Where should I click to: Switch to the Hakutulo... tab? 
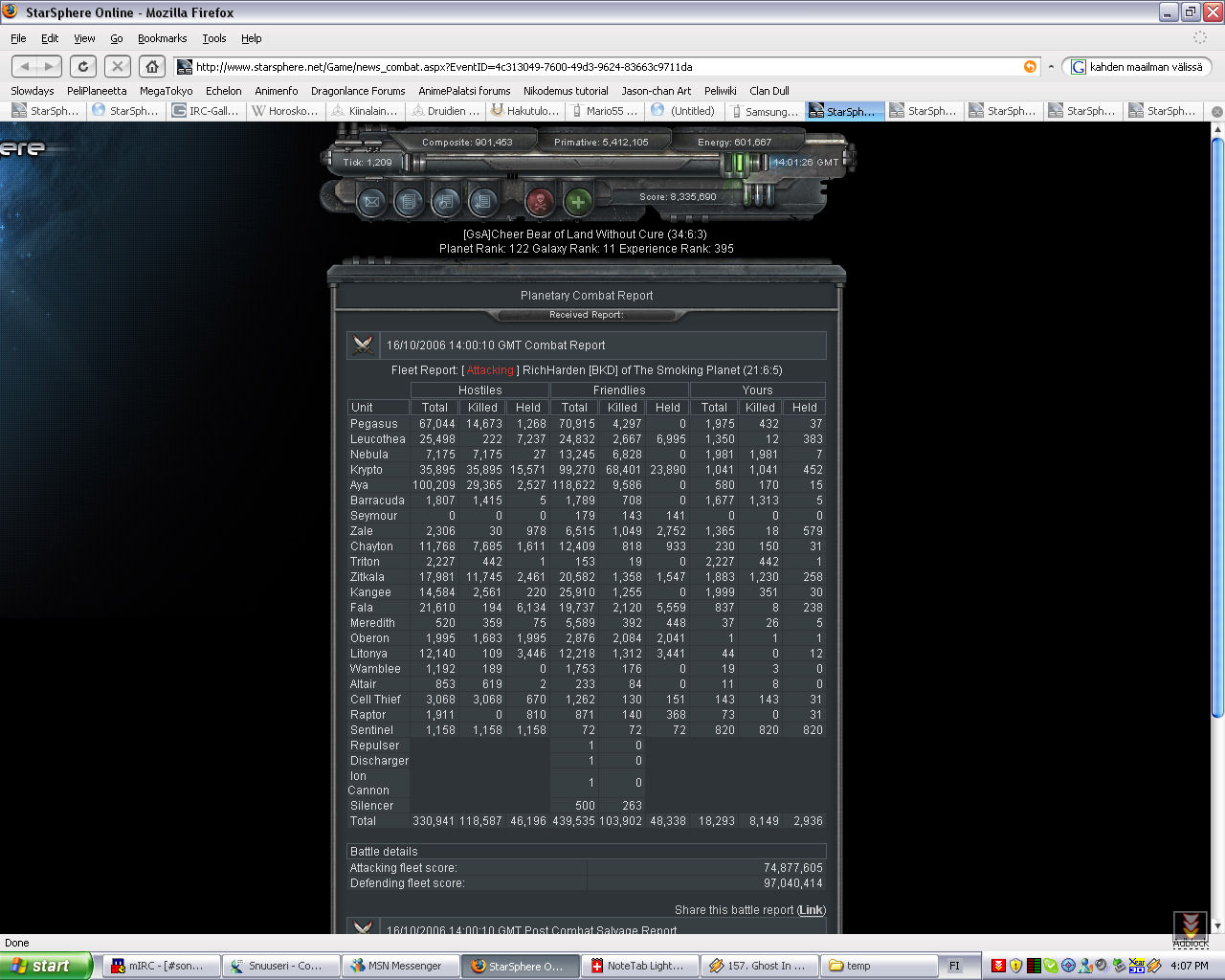[524, 111]
